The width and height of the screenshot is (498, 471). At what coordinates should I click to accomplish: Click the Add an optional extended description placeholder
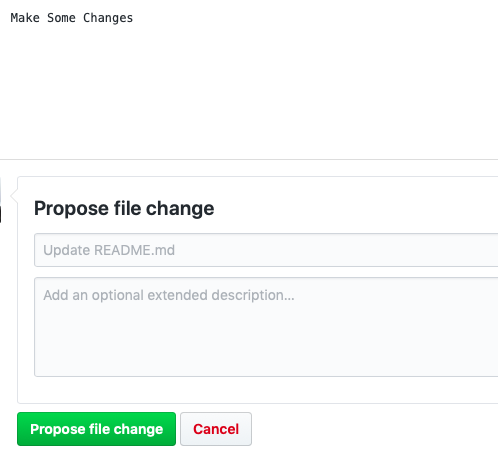(169, 295)
